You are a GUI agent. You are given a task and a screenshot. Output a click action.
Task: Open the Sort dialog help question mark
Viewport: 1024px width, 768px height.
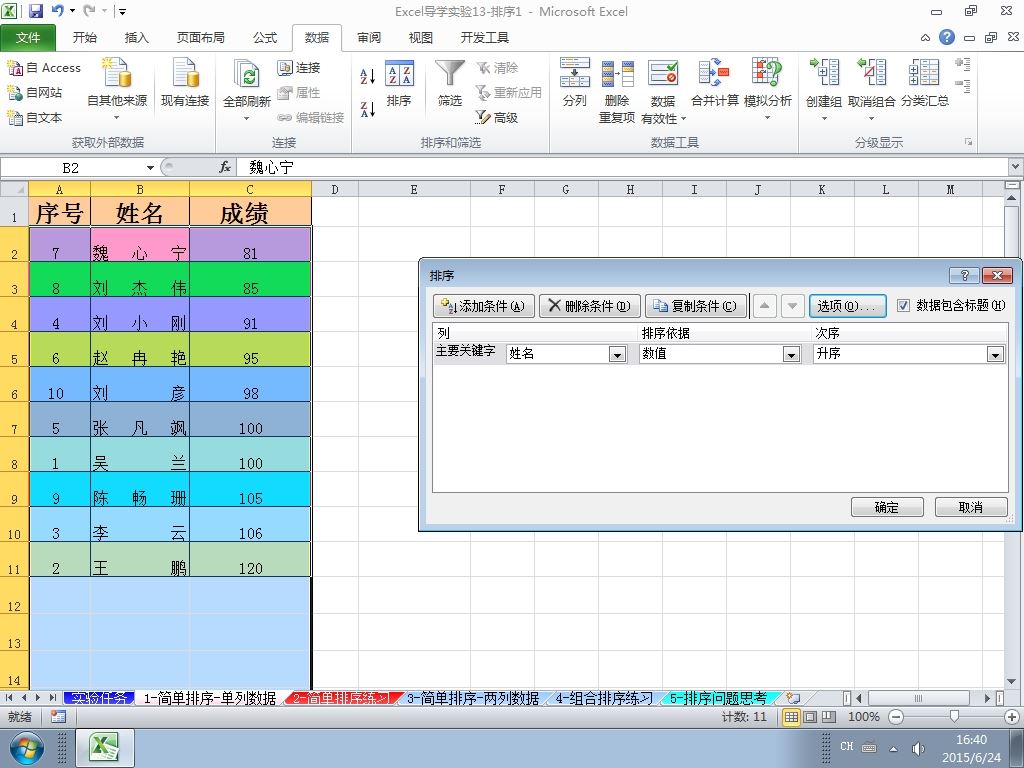964,276
